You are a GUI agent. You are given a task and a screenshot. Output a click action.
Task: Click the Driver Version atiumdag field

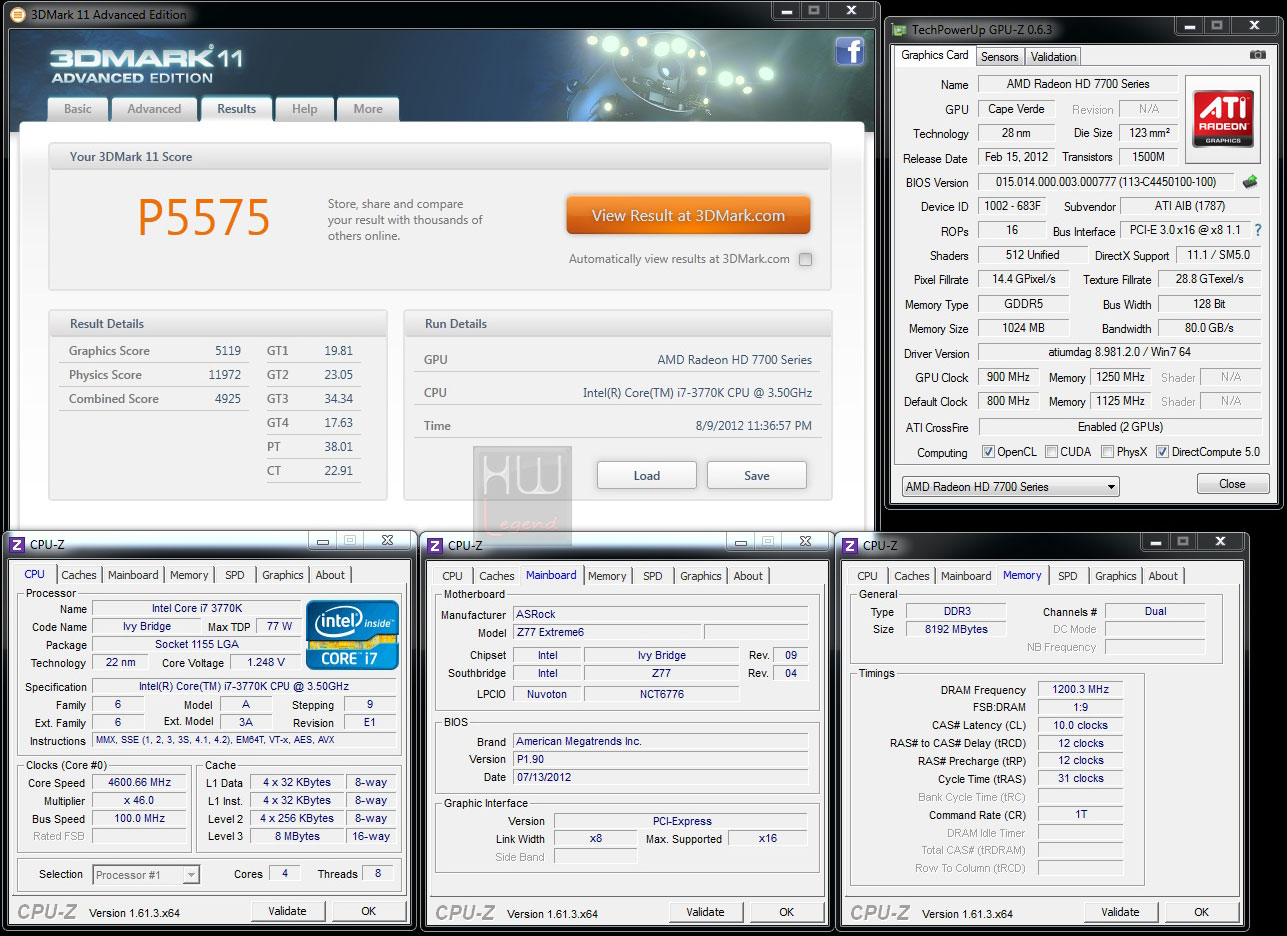[x=1118, y=354]
